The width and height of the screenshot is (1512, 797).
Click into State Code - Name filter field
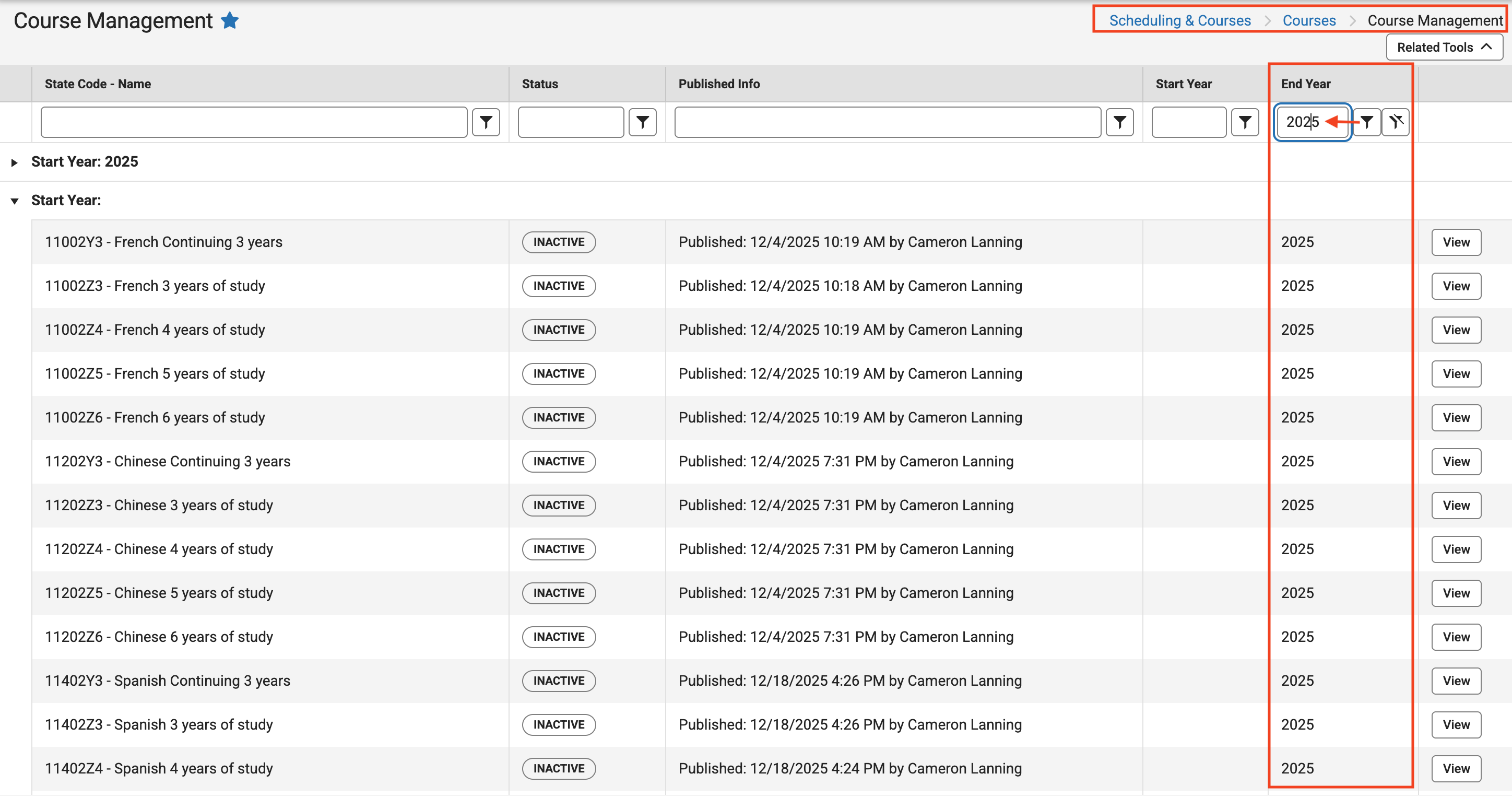254,122
